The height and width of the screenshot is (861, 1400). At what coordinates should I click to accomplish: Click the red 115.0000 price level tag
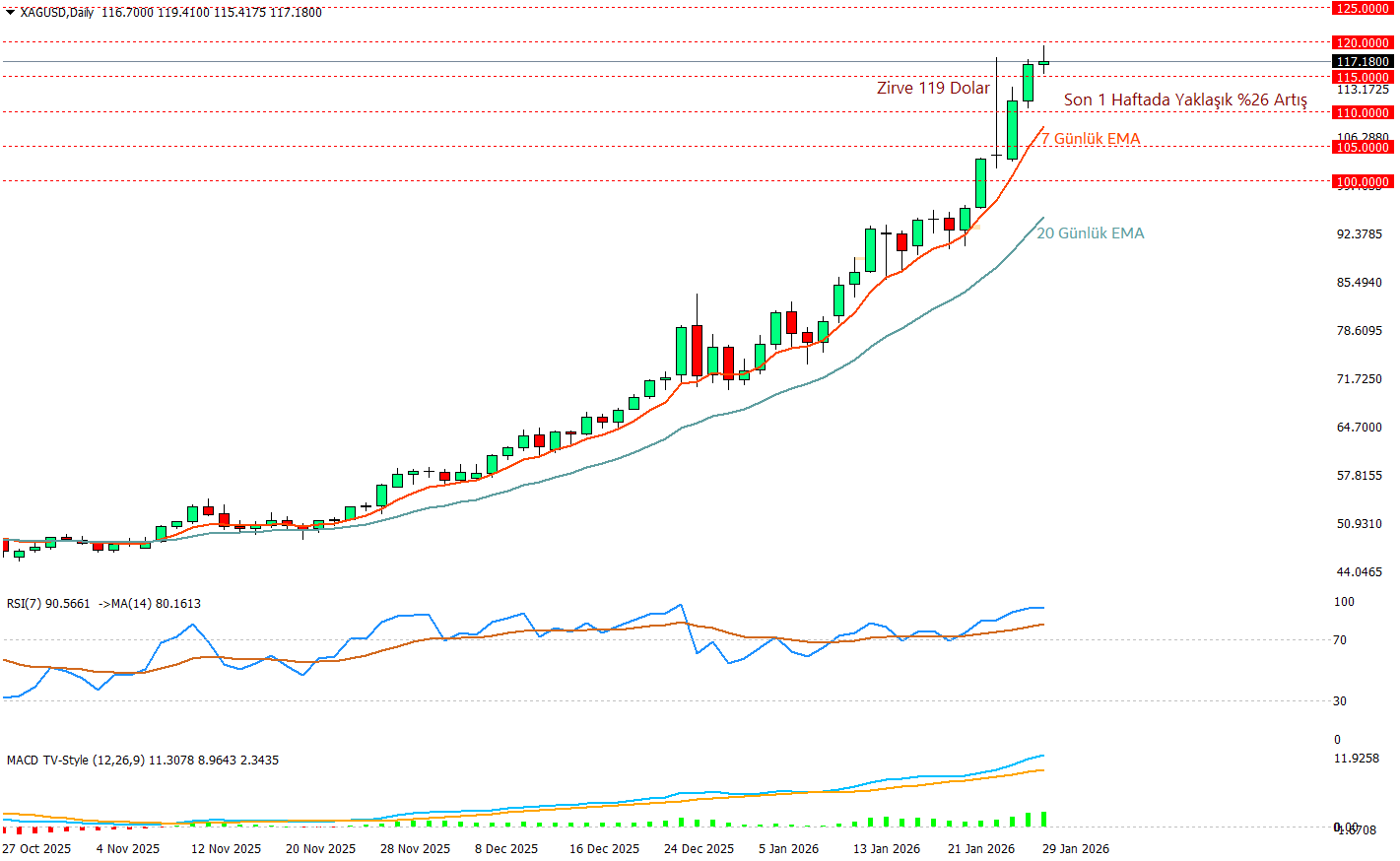click(1362, 77)
